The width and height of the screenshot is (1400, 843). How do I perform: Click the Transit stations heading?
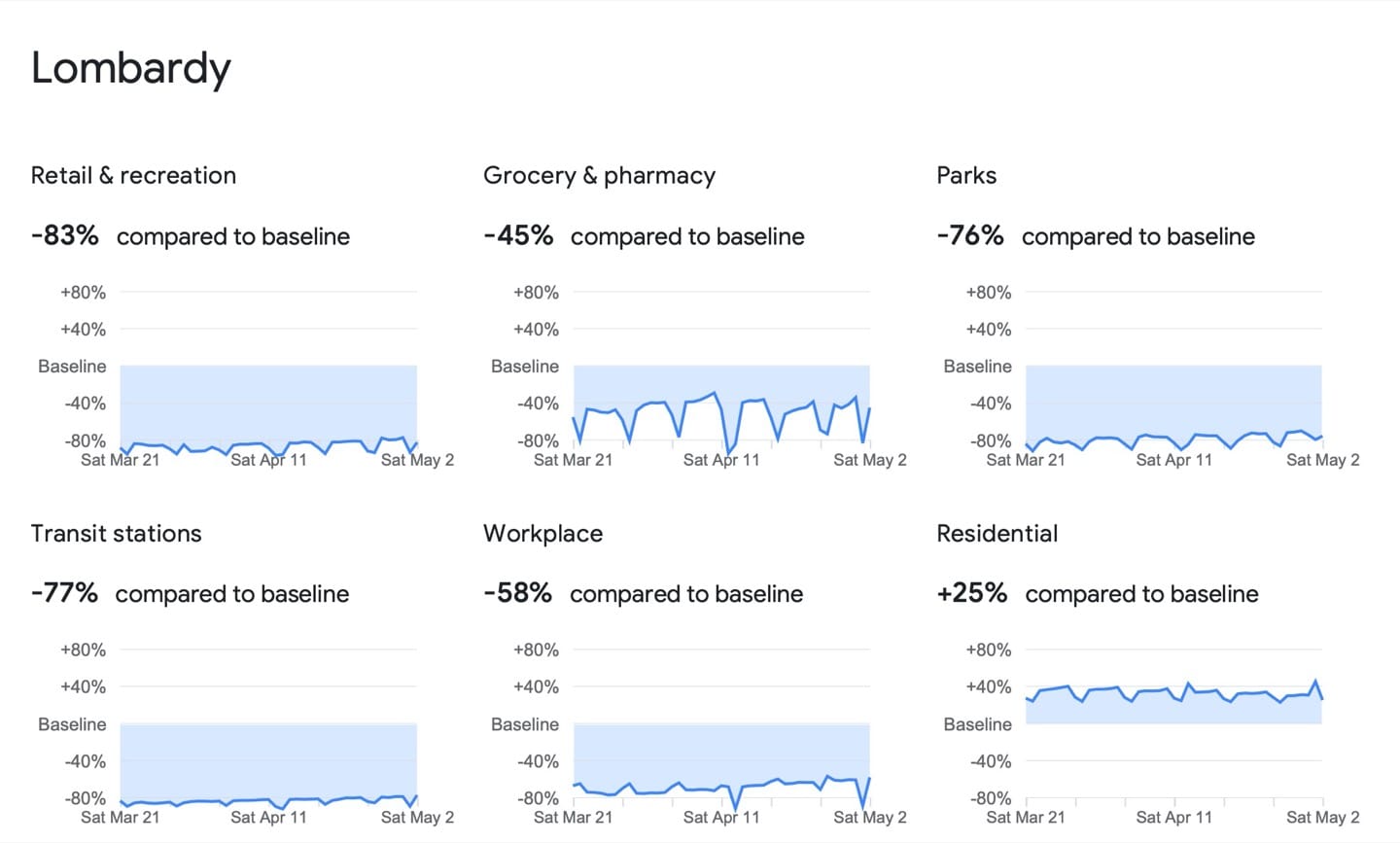116,534
